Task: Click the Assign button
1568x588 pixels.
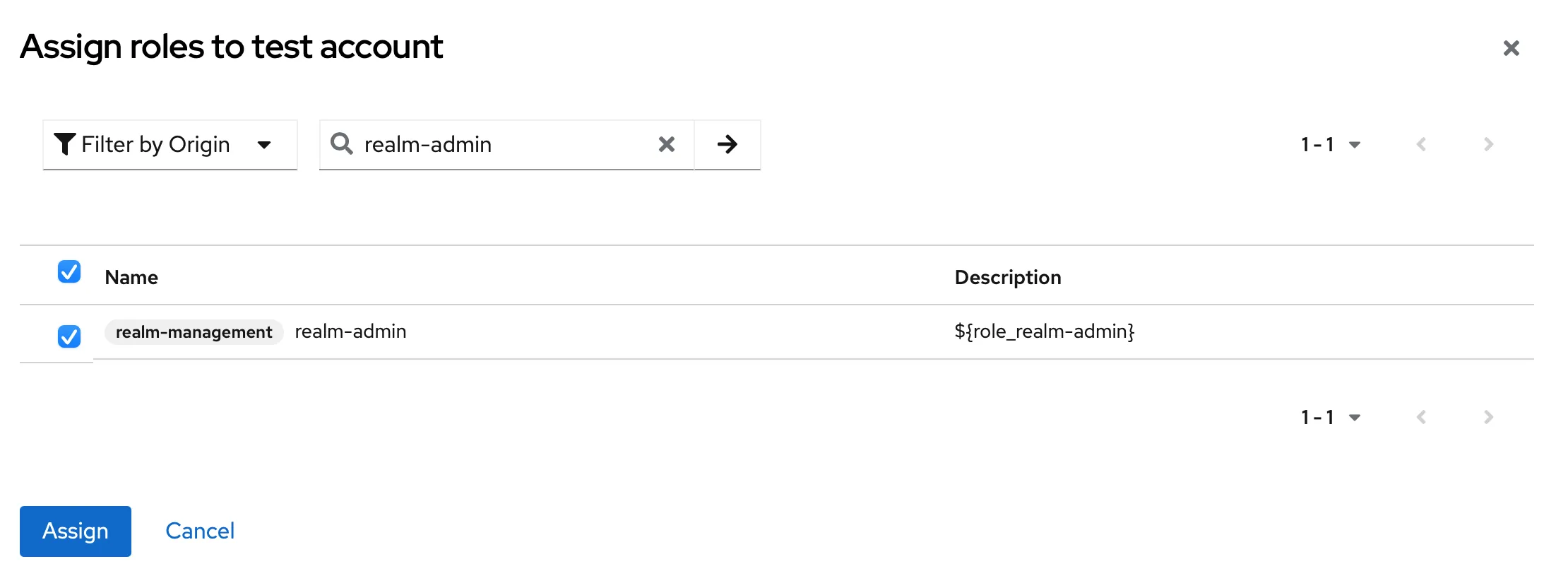Action: point(76,531)
